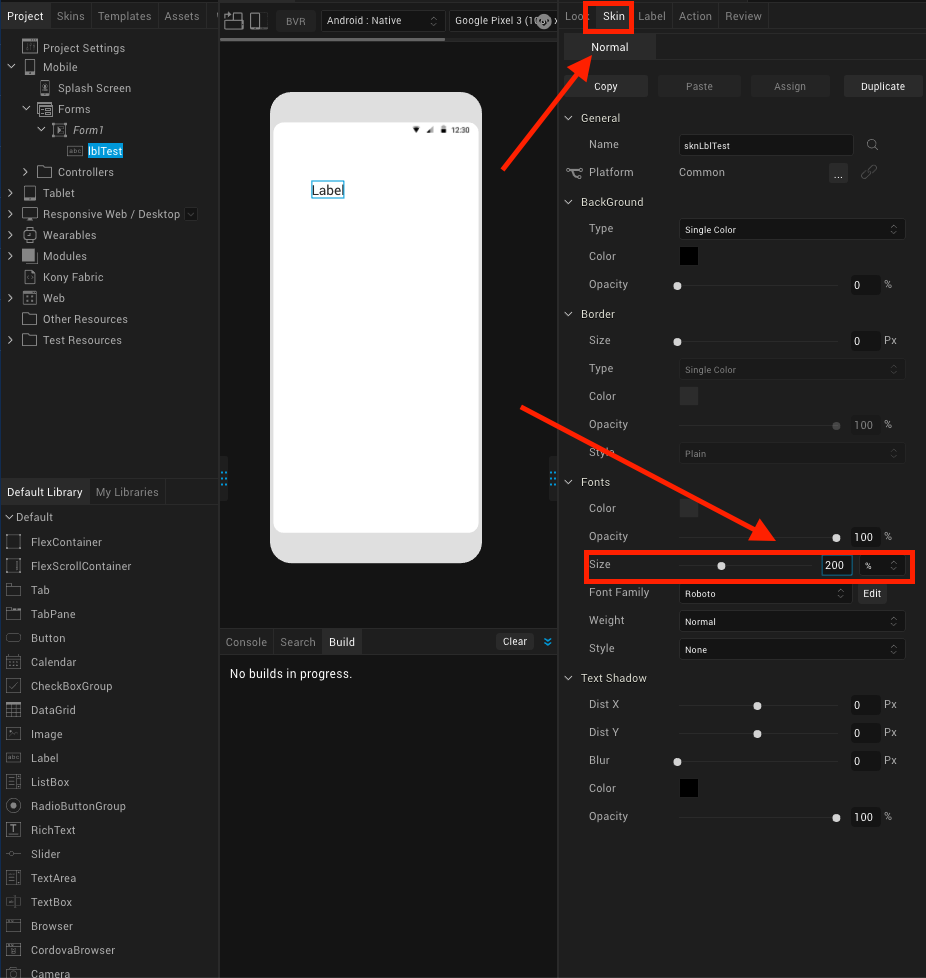
Task: Select the RadioButtonGroup widget icon
Action: 13,806
